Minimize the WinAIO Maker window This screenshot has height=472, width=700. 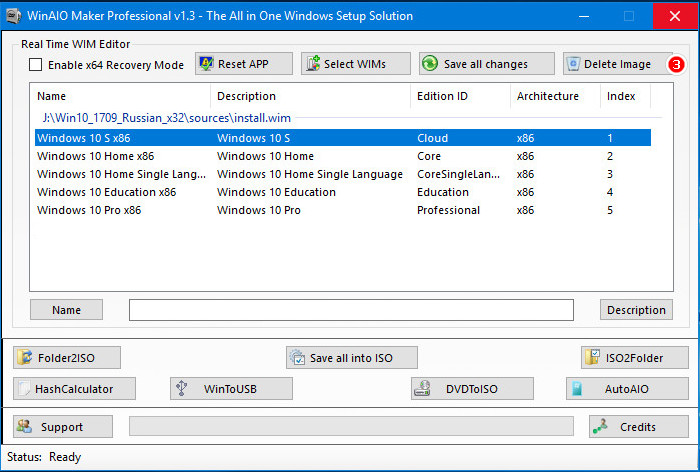(583, 16)
